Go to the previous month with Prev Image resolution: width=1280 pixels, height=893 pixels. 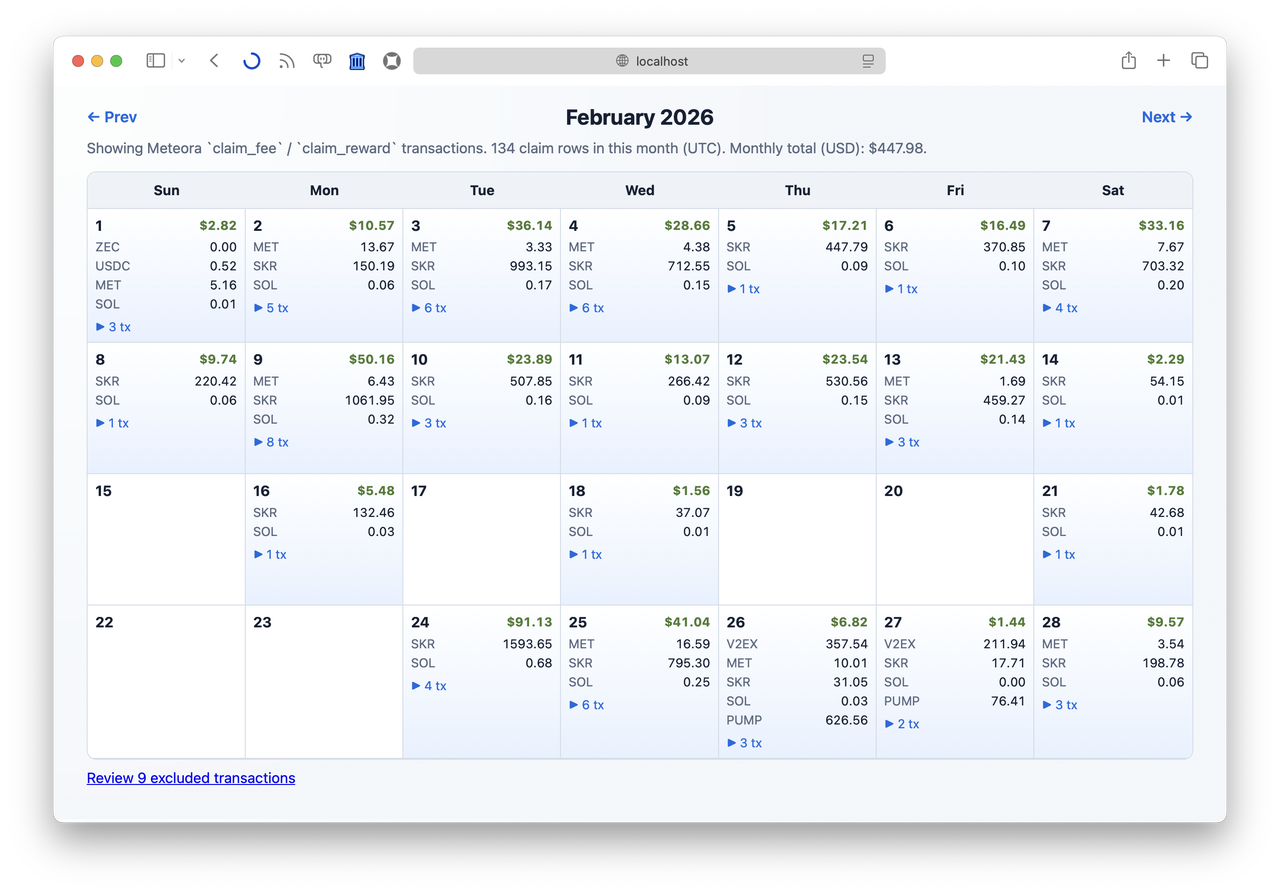tap(112, 117)
